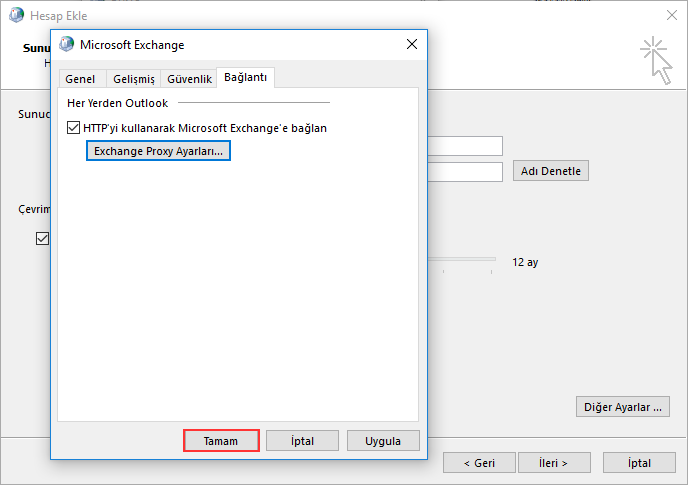Open Exchange Proxy Ayarları
The image size is (688, 485).
(158, 151)
